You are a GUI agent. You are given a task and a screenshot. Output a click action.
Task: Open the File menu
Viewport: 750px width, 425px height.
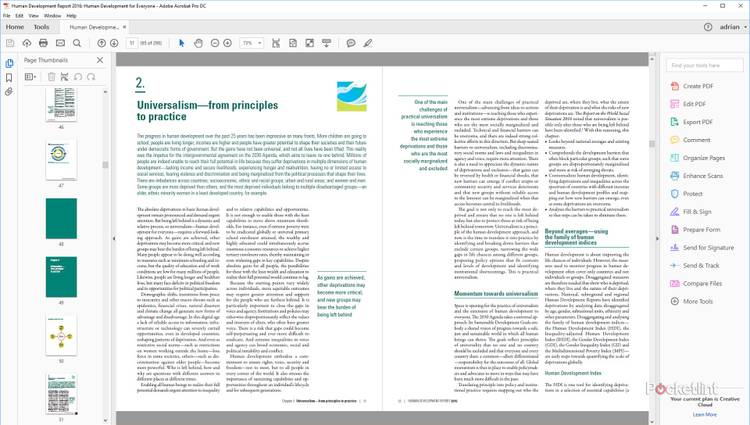(7, 16)
